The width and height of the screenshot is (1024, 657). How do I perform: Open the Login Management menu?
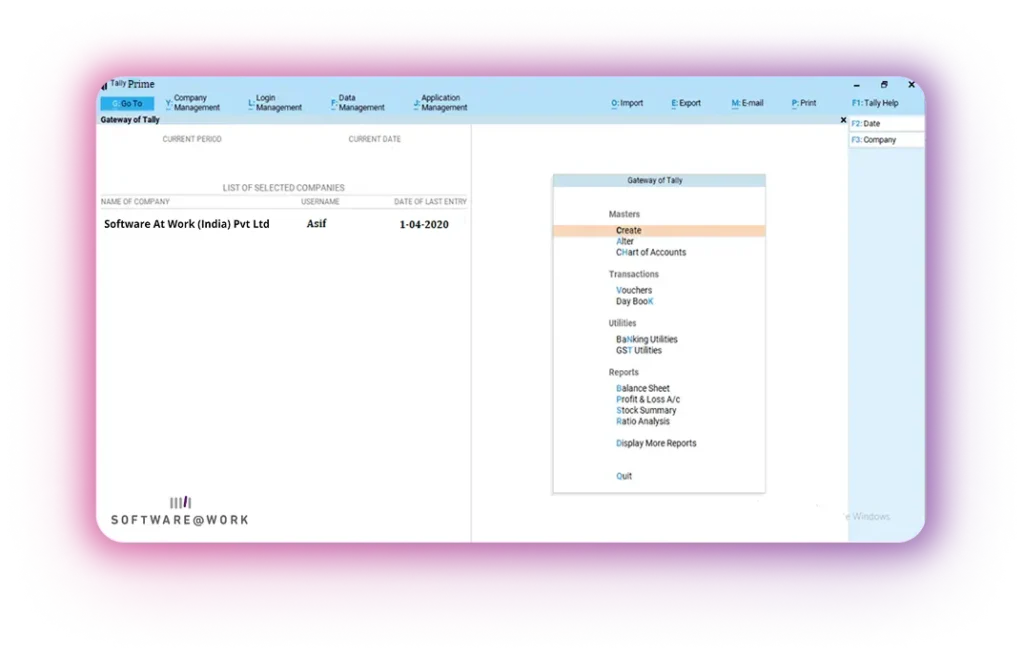[x=275, y=103]
